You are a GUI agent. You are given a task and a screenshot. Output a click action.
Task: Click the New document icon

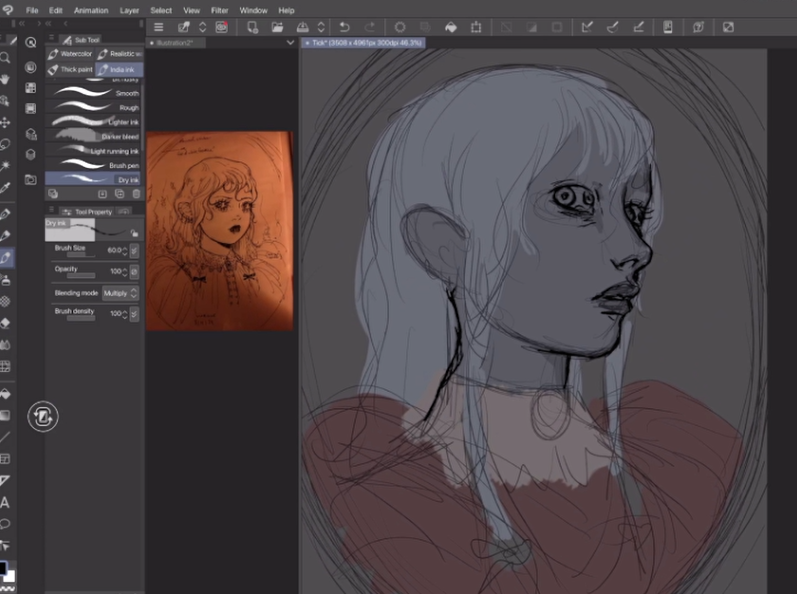[252, 27]
